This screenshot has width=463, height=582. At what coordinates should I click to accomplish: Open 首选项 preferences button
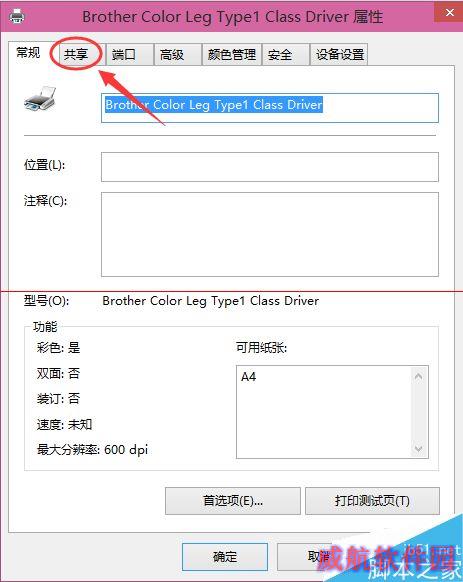coord(233,501)
